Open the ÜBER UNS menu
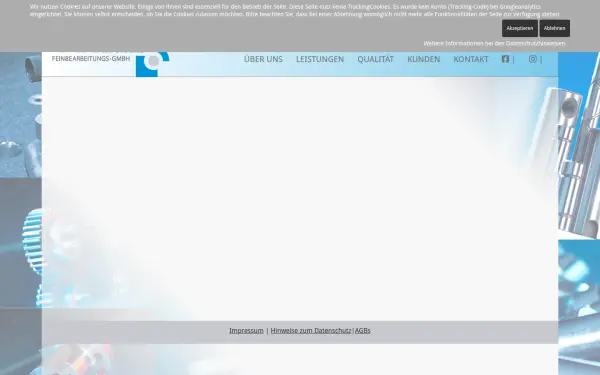Viewport: 600px width, 375px height. (263, 59)
